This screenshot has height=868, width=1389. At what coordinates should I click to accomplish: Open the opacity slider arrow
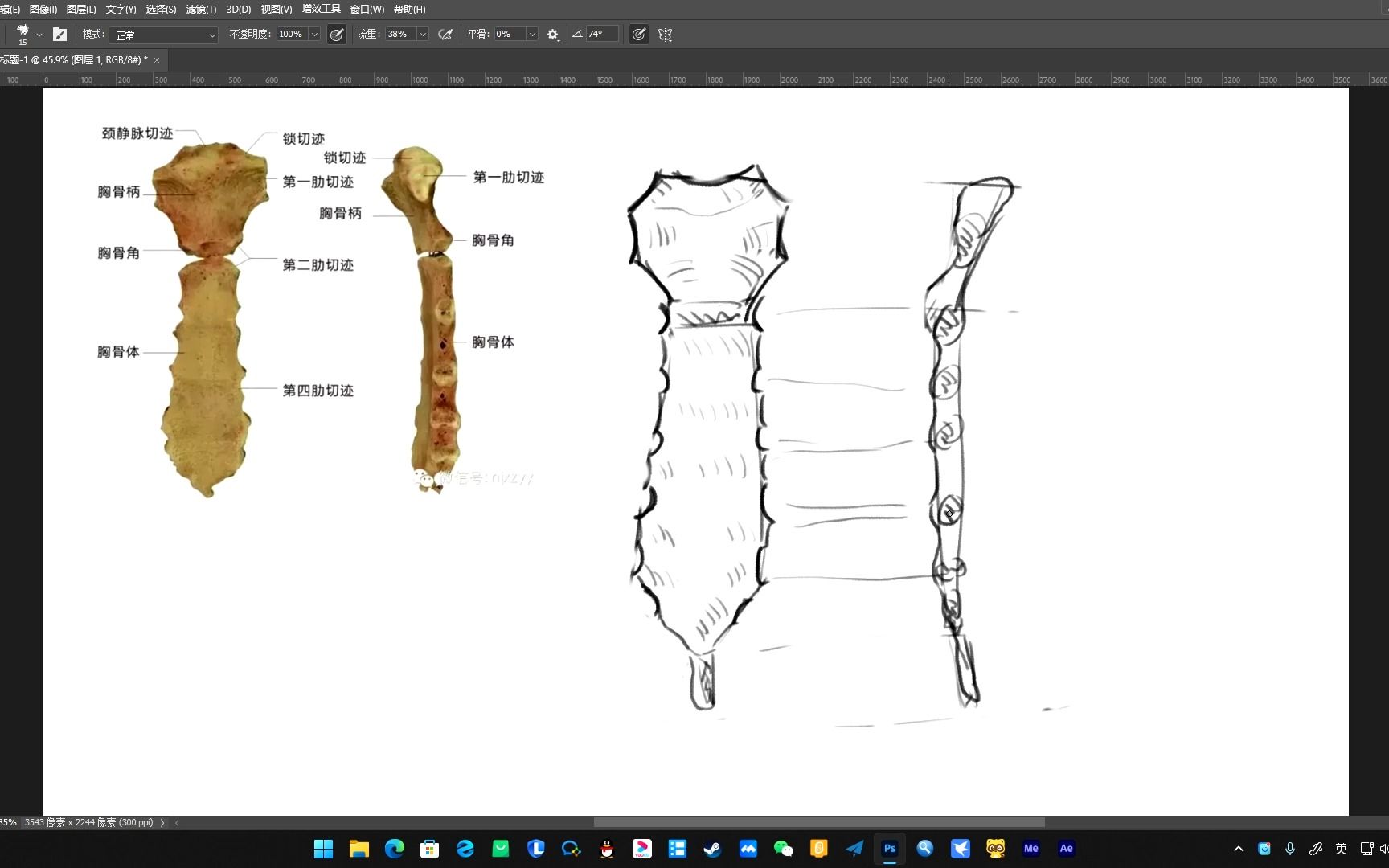click(314, 34)
